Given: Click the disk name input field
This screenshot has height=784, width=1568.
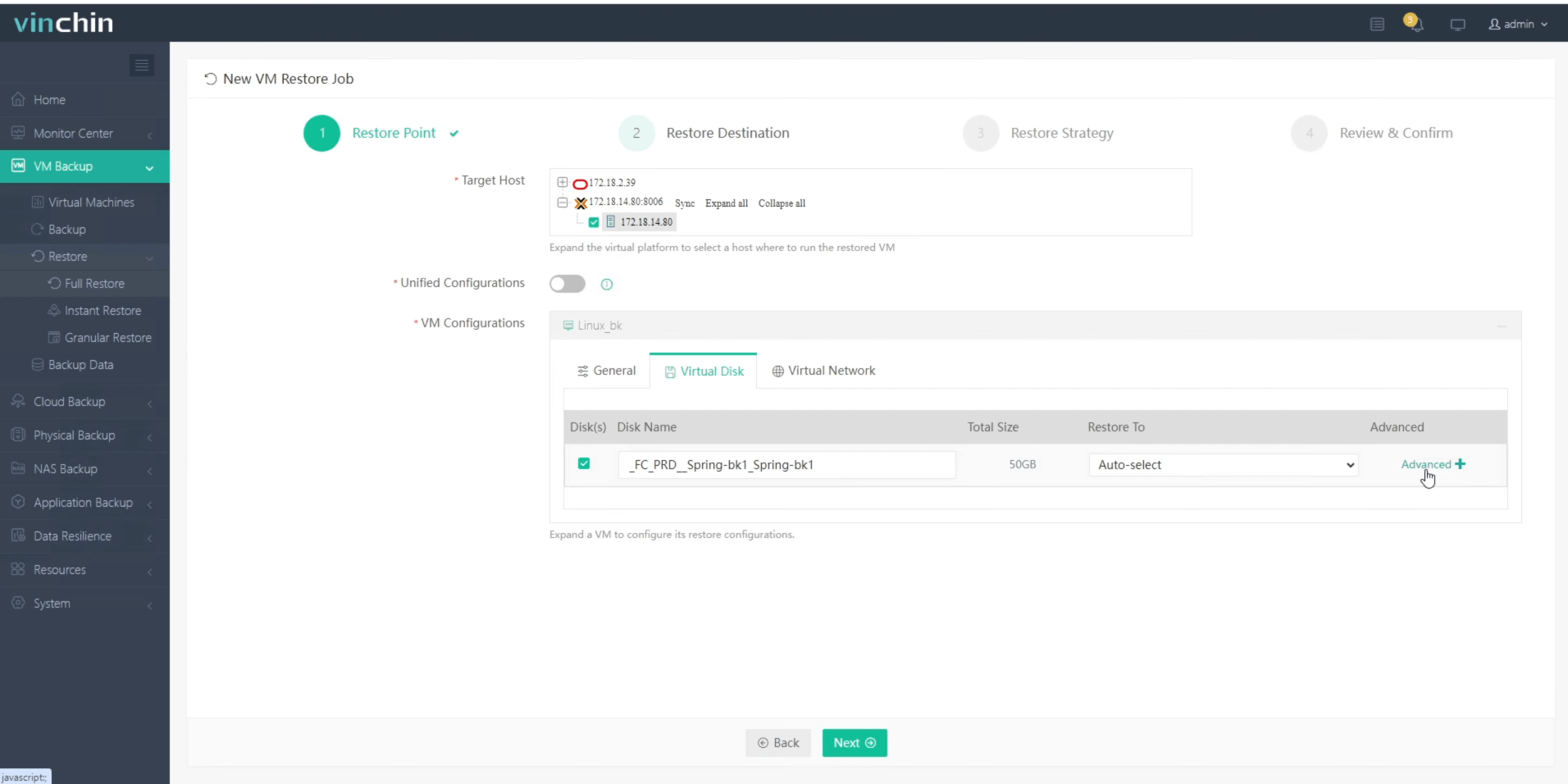Looking at the screenshot, I should [x=787, y=465].
